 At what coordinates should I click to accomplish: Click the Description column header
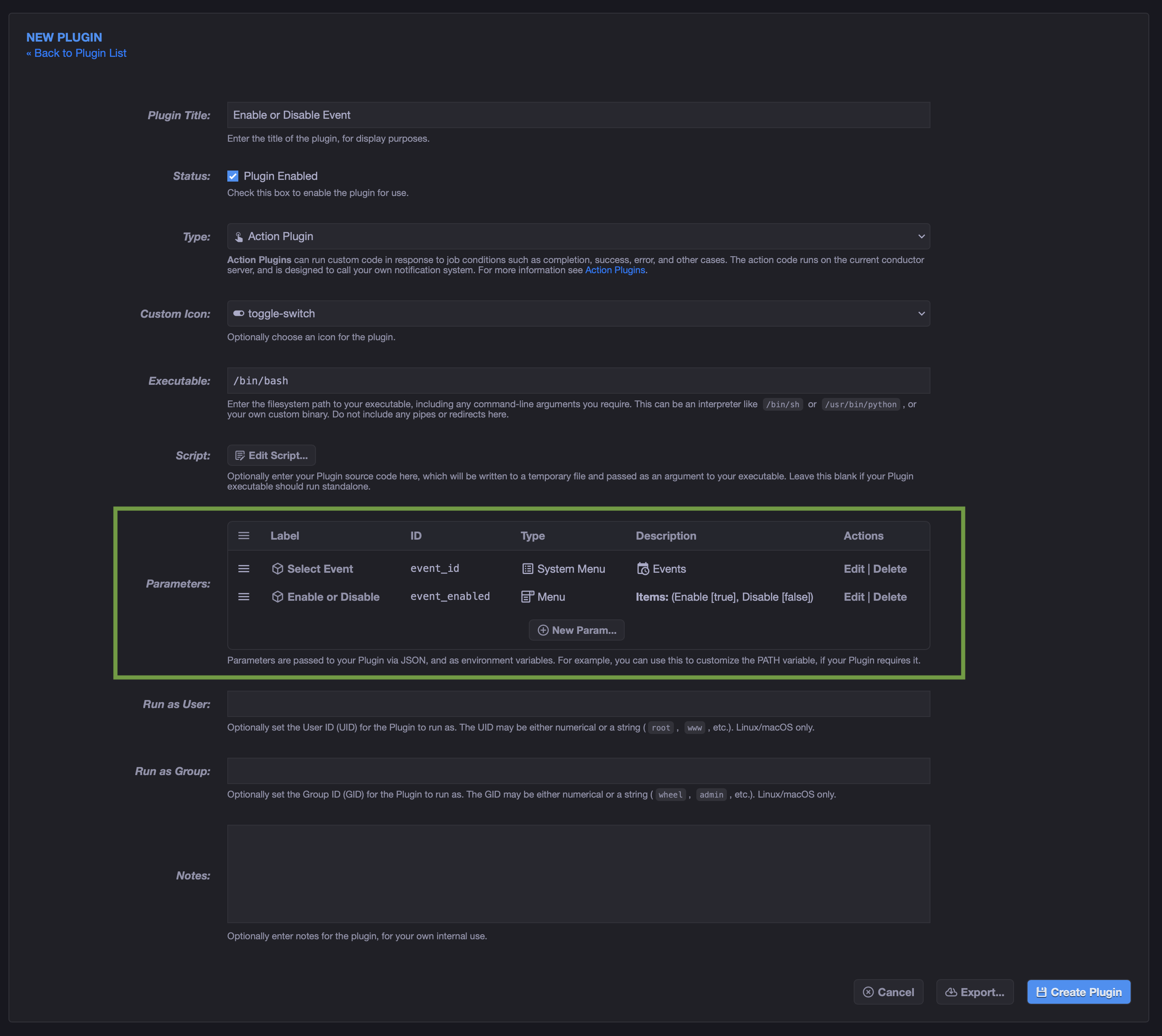coord(666,536)
